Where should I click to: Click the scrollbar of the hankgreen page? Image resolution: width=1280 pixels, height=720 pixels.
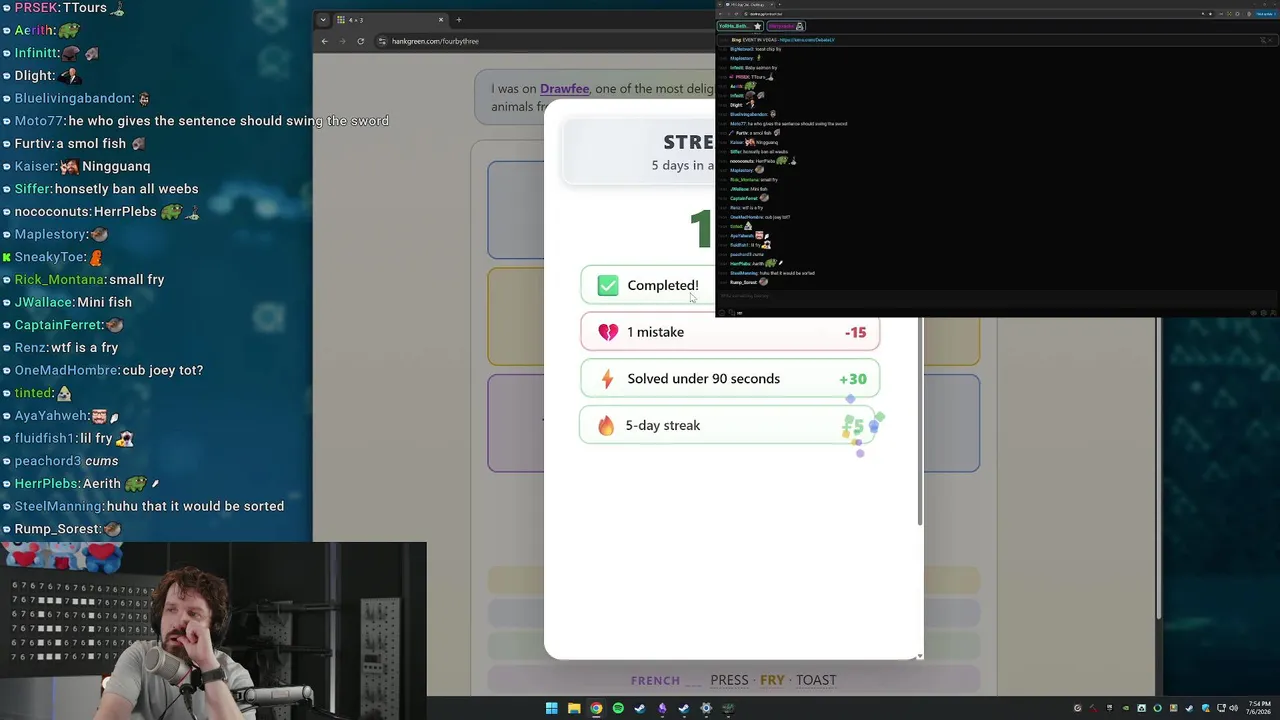tap(1158, 470)
